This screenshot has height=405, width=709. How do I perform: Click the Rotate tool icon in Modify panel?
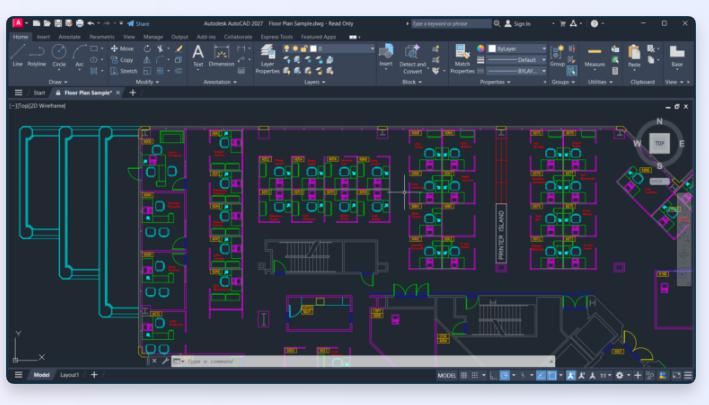pyautogui.click(x=147, y=48)
